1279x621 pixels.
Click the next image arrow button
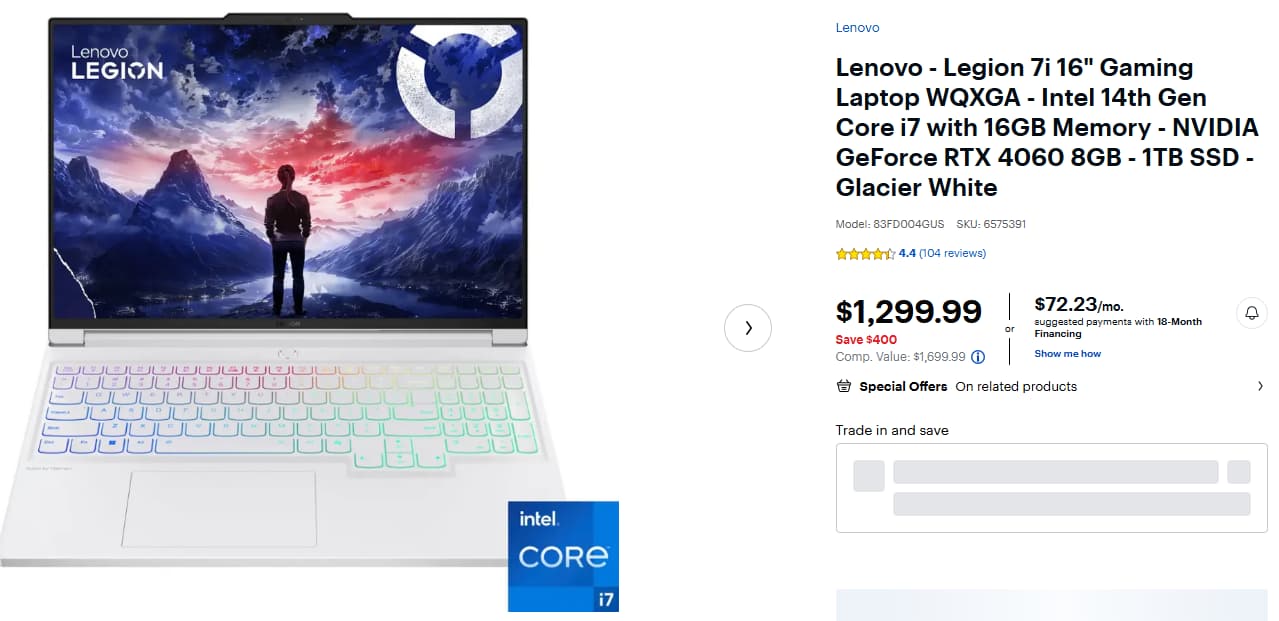748,327
